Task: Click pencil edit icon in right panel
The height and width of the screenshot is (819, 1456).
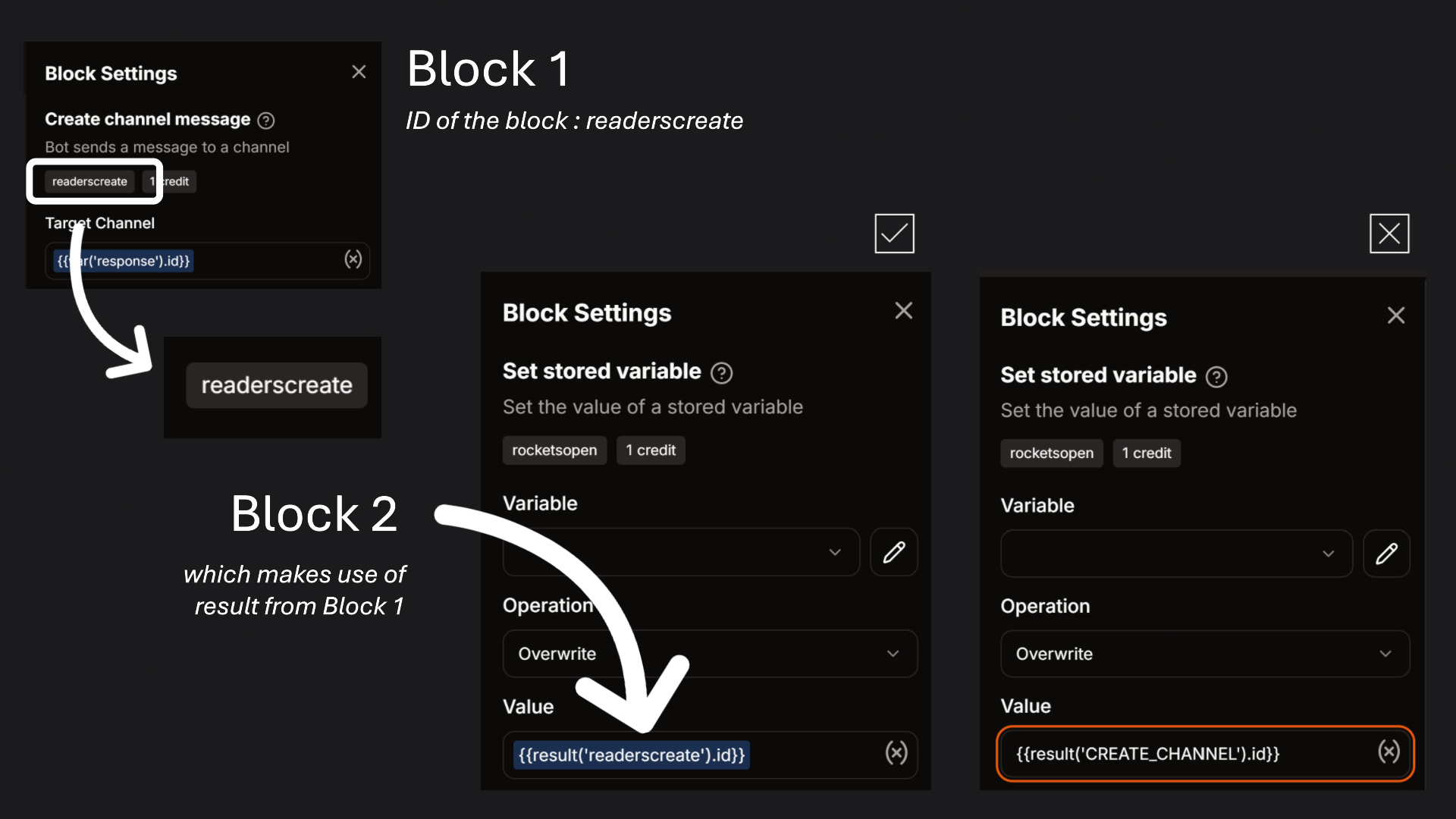Action: [1386, 554]
